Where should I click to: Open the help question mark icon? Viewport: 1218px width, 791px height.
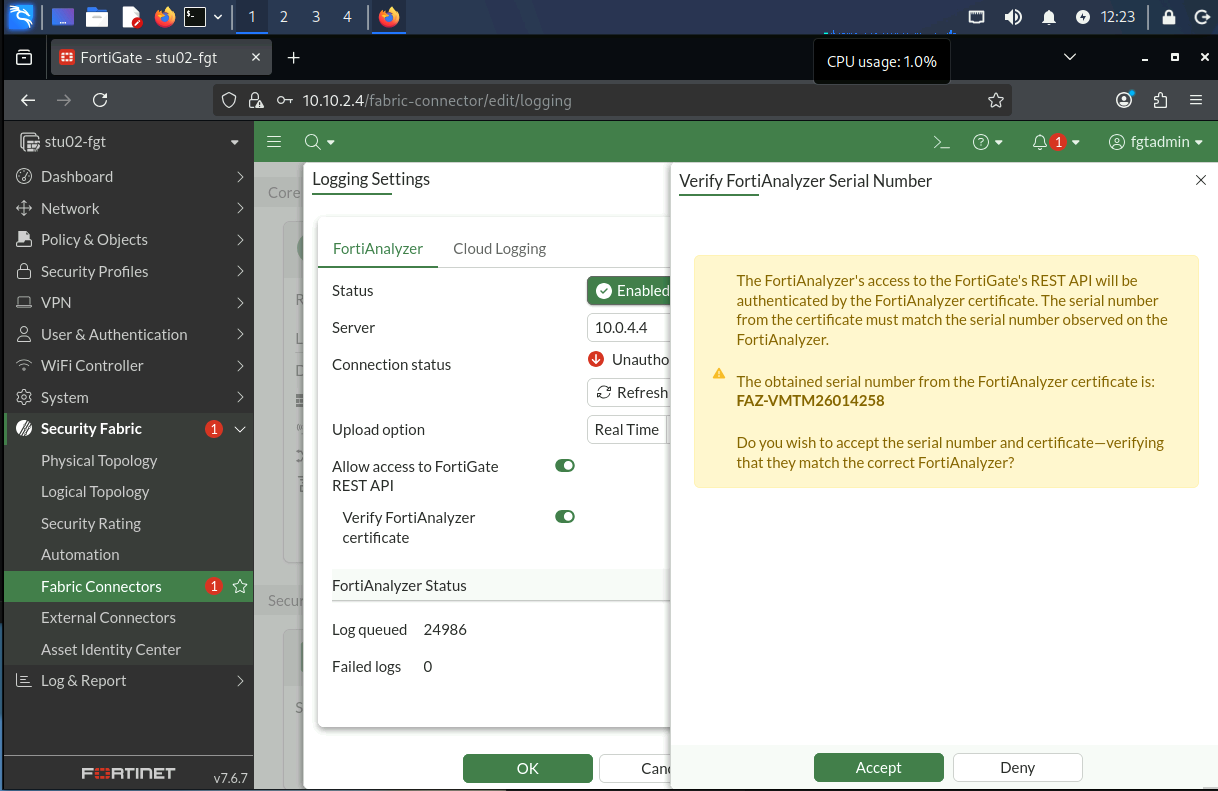click(981, 142)
